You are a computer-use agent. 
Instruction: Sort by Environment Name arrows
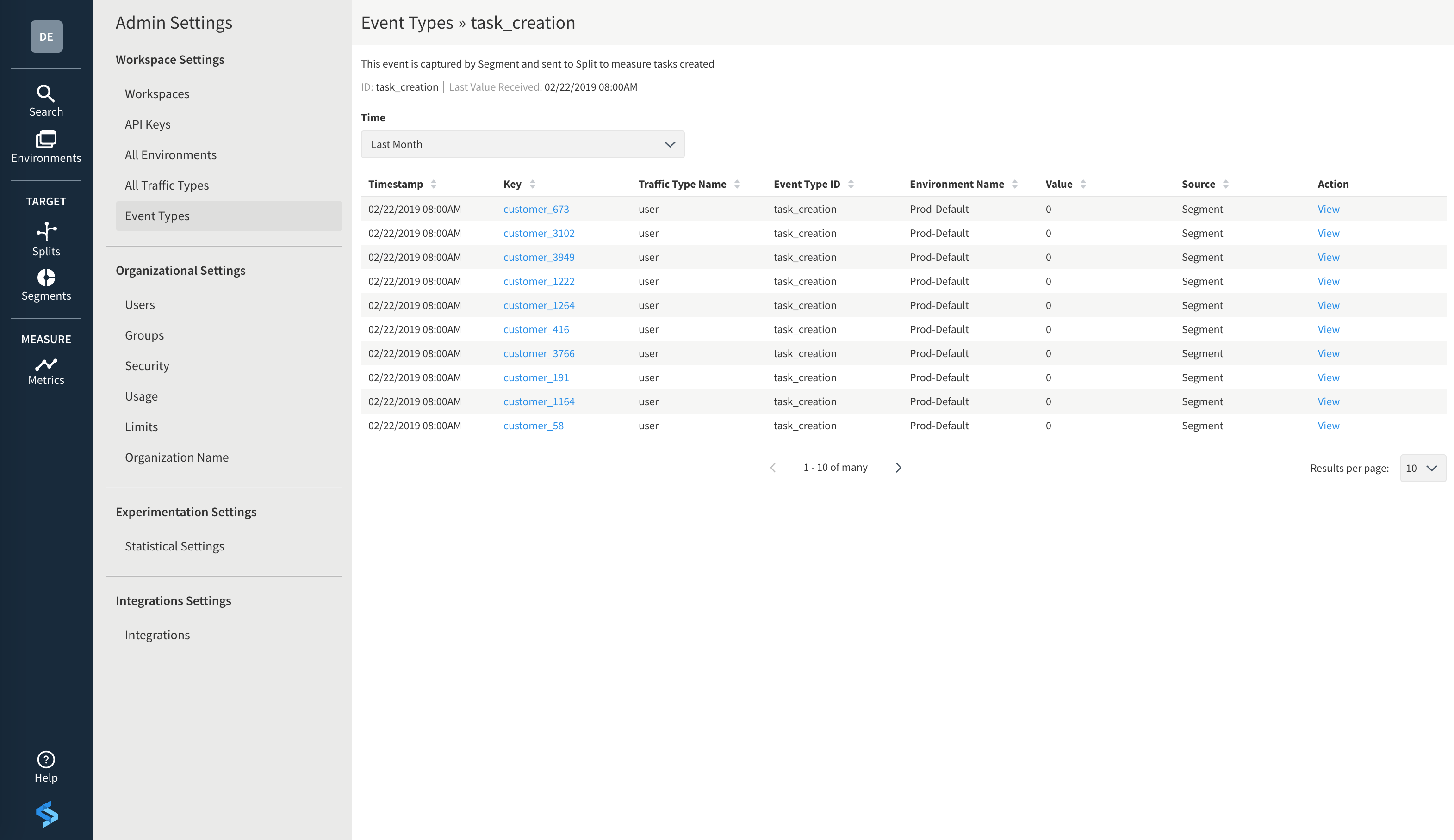pos(1014,184)
